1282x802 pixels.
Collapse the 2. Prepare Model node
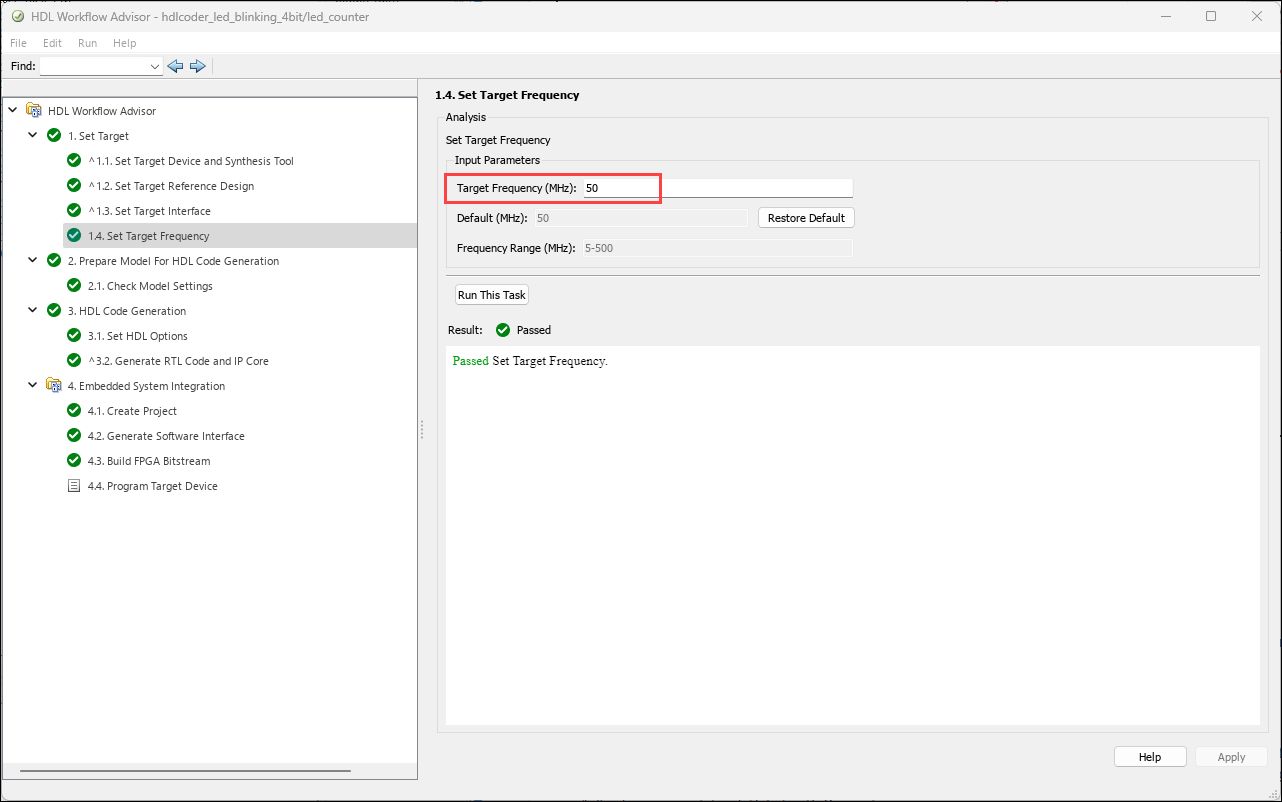33,261
